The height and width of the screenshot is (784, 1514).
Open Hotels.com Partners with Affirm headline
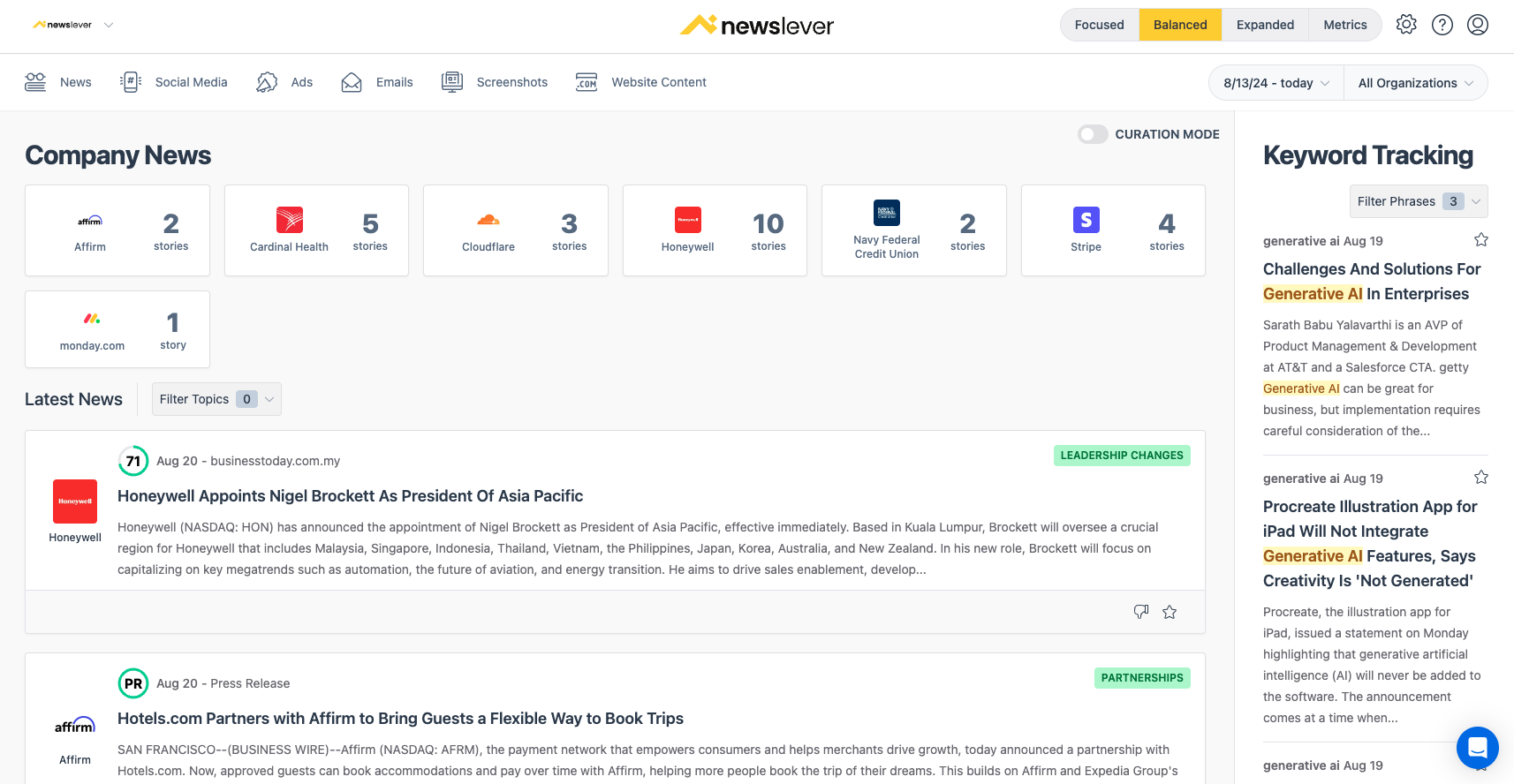pos(401,719)
